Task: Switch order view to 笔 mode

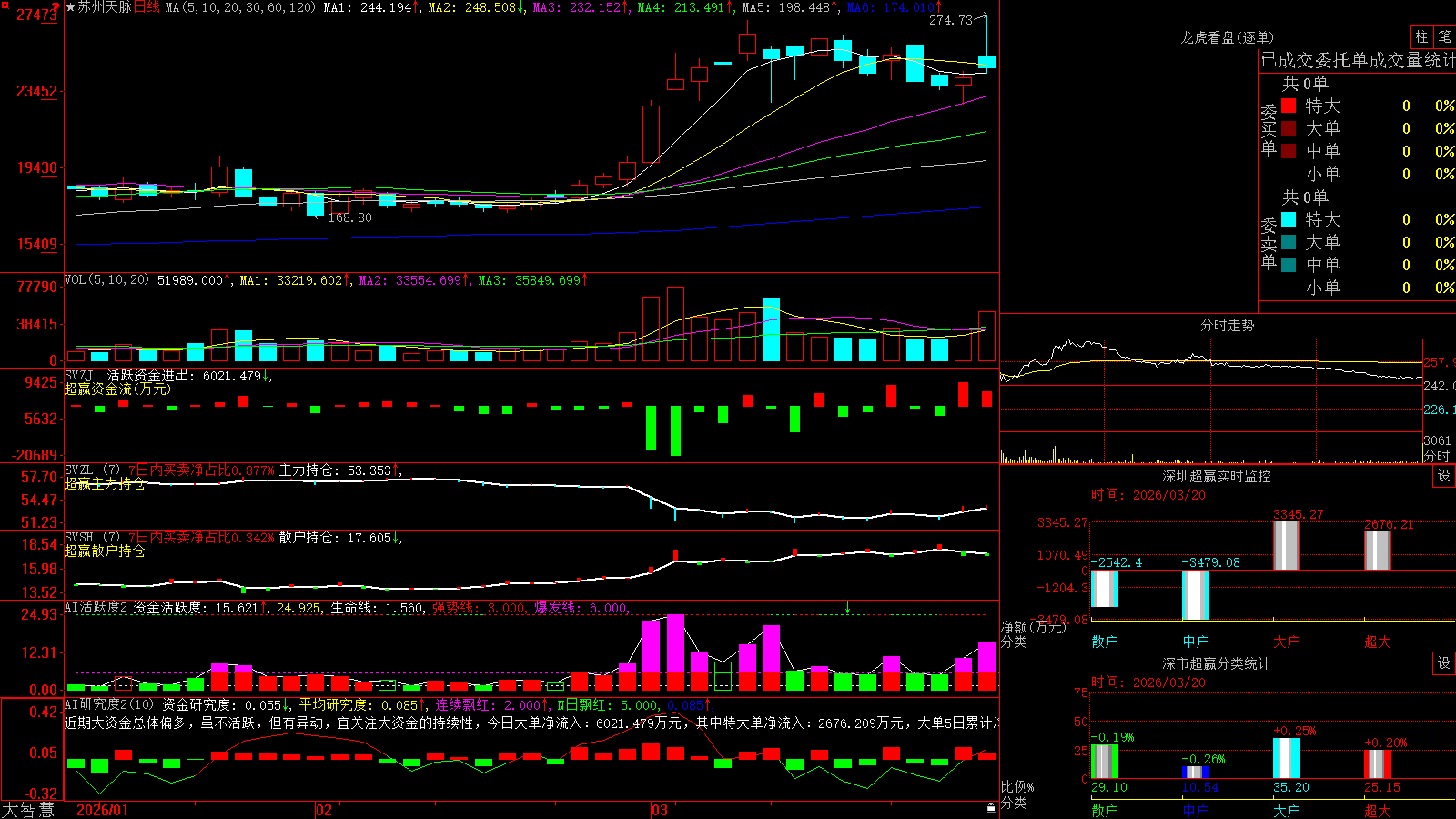Action: (1444, 37)
